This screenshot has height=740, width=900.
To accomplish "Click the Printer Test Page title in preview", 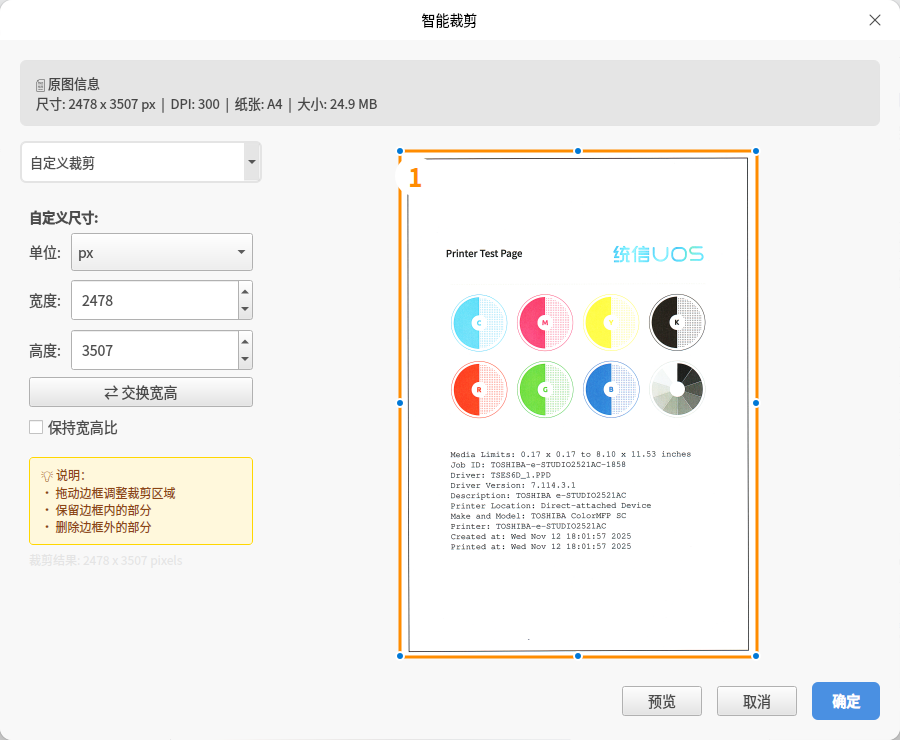I will (484, 253).
